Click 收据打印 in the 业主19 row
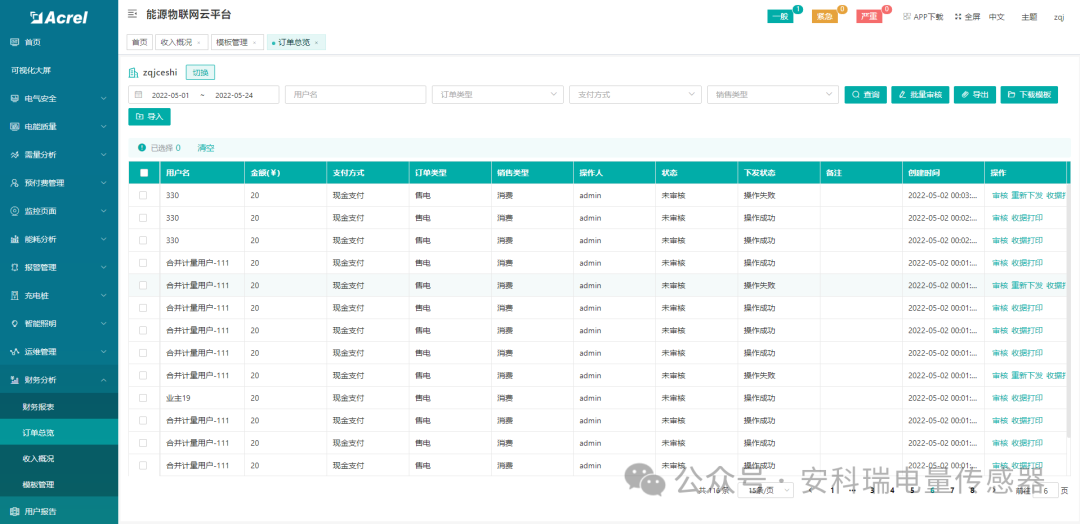 click(x=1027, y=398)
